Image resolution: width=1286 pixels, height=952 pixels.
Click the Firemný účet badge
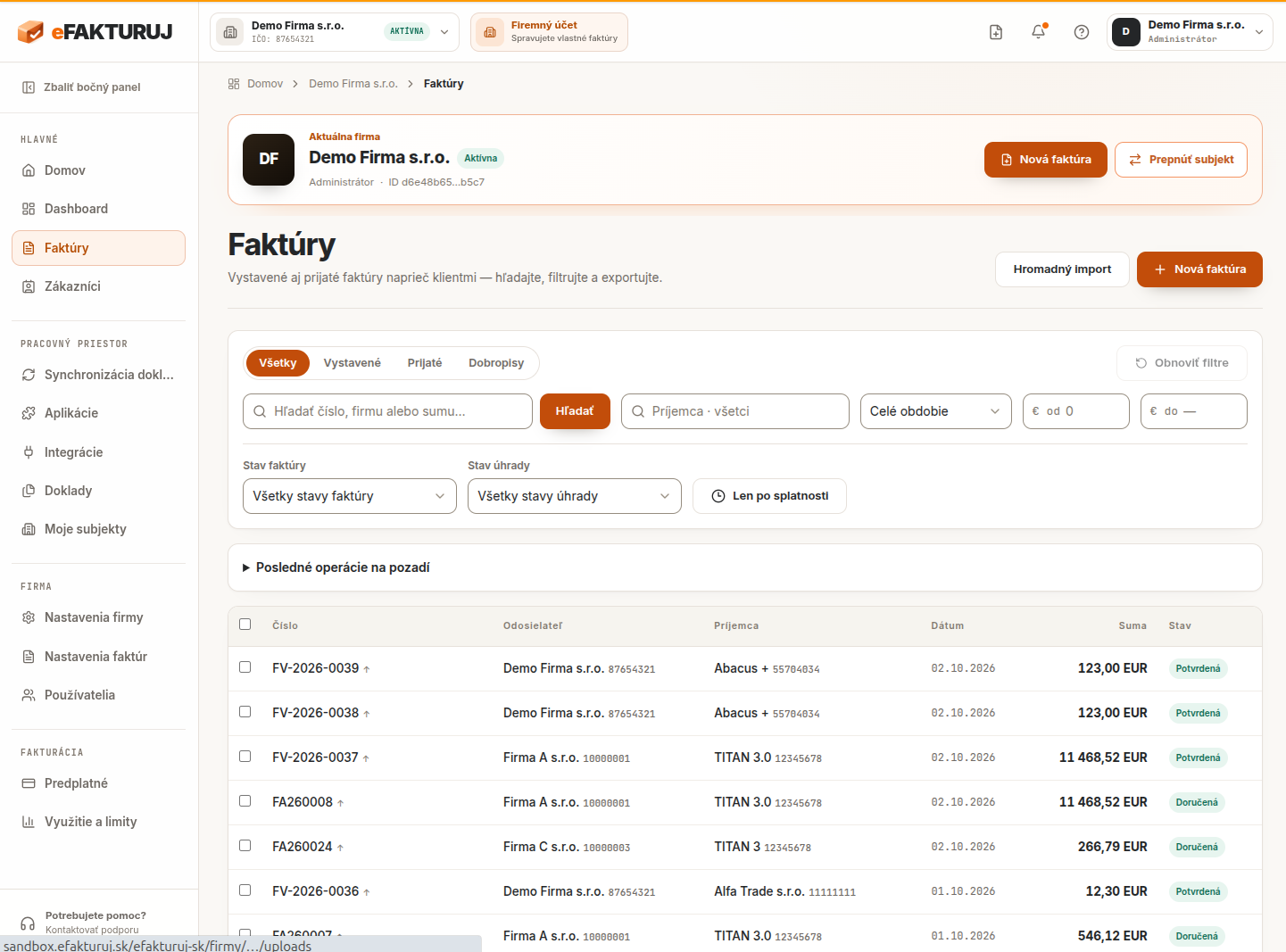pyautogui.click(x=549, y=32)
